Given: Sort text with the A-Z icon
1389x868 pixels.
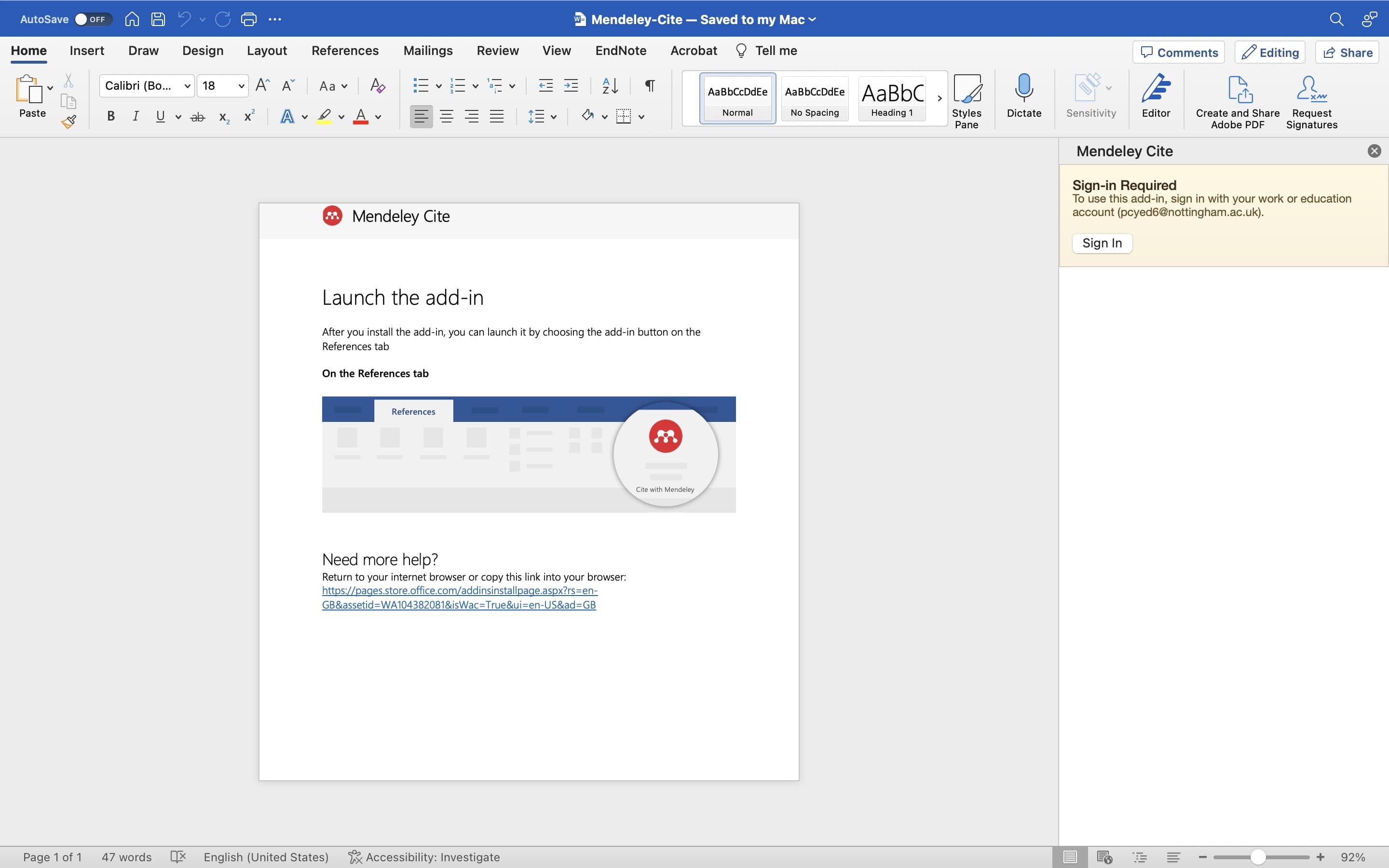Looking at the screenshot, I should (610, 85).
